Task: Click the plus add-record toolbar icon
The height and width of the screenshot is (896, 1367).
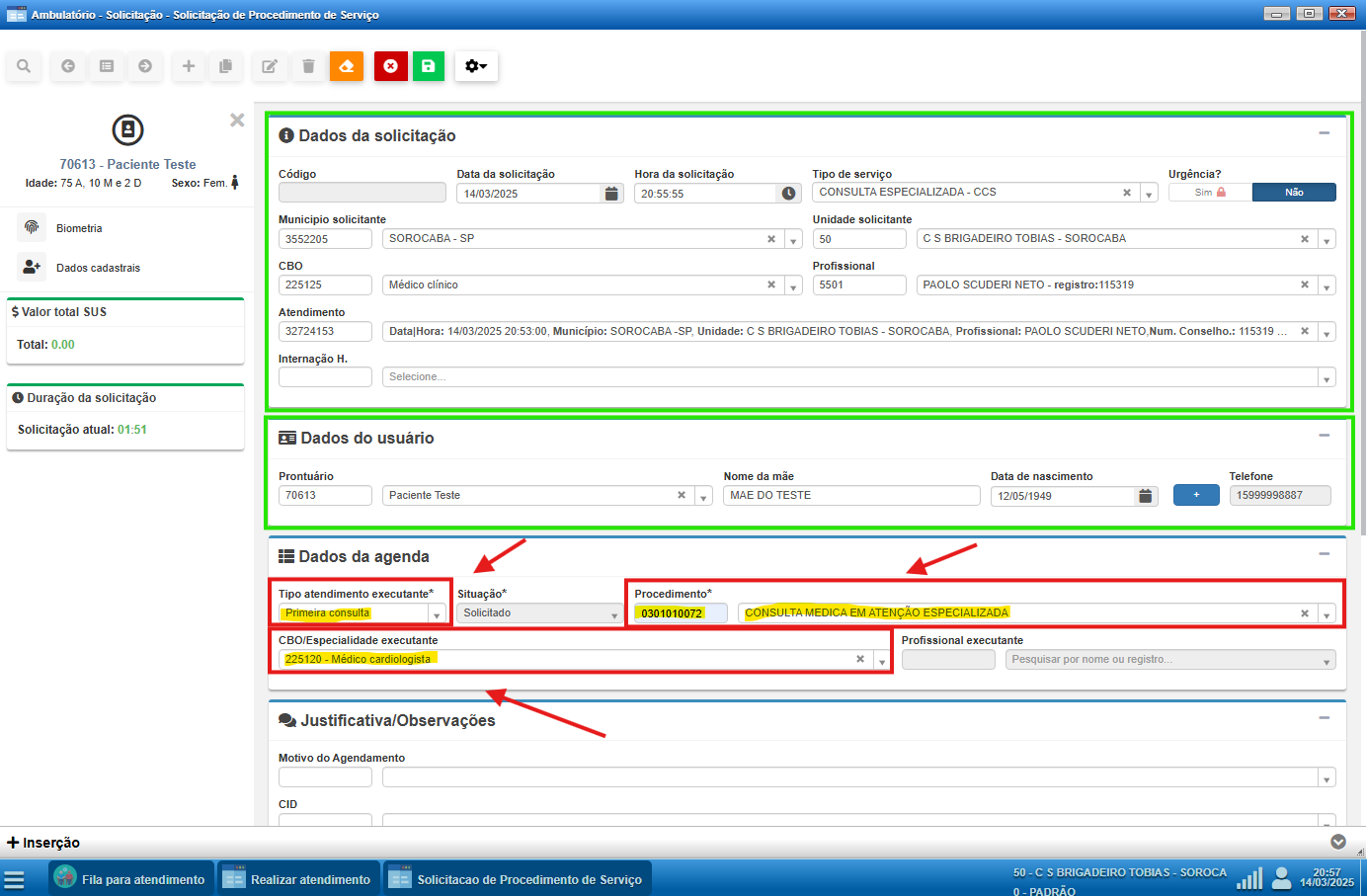Action: coord(188,66)
